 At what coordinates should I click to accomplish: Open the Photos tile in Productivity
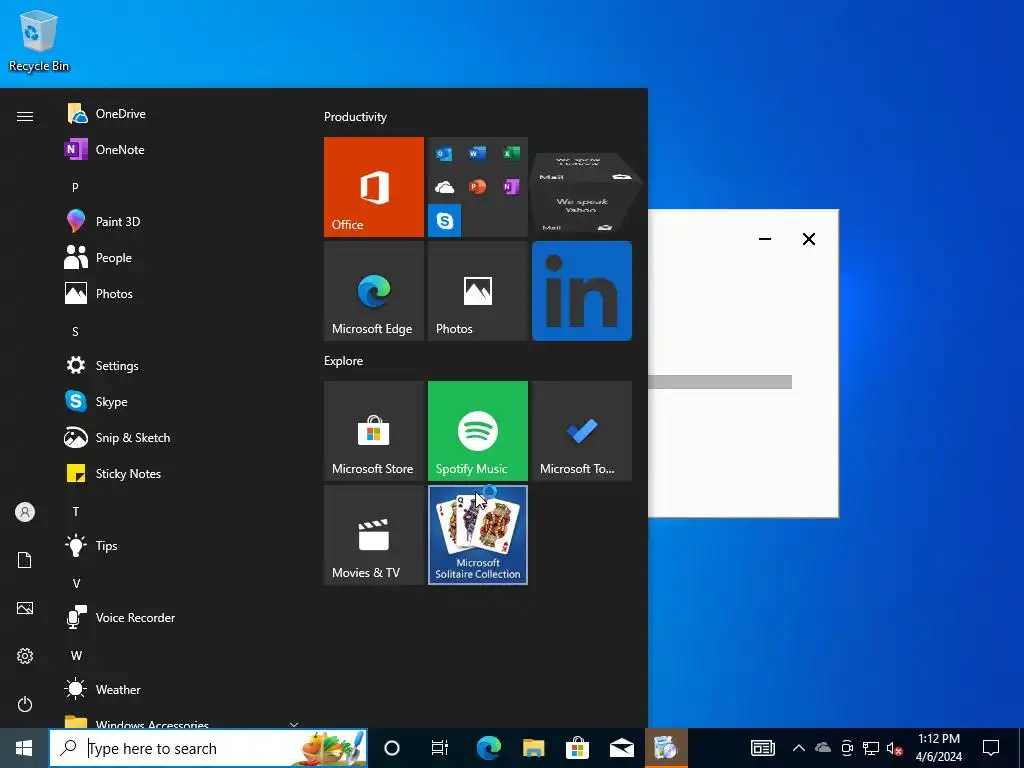pyautogui.click(x=477, y=291)
